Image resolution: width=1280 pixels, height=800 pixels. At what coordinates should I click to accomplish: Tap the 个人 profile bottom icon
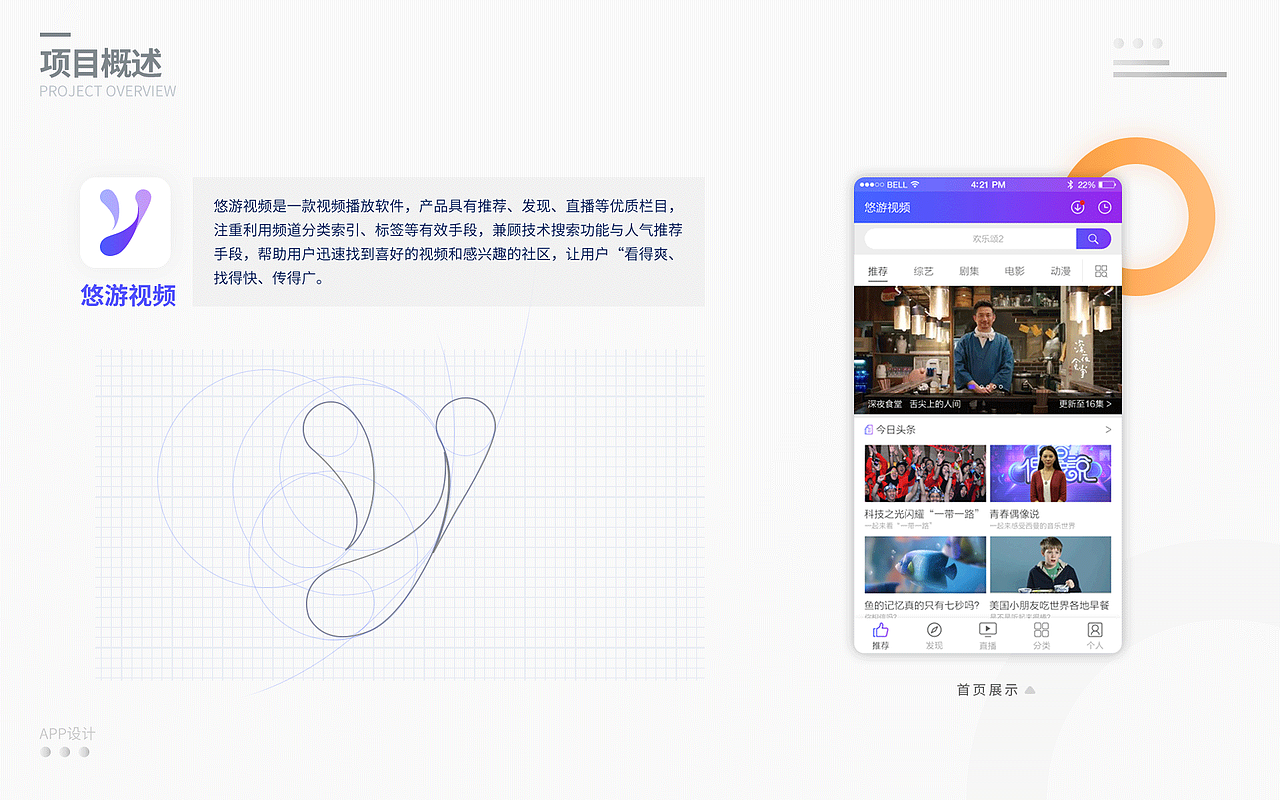[1095, 630]
